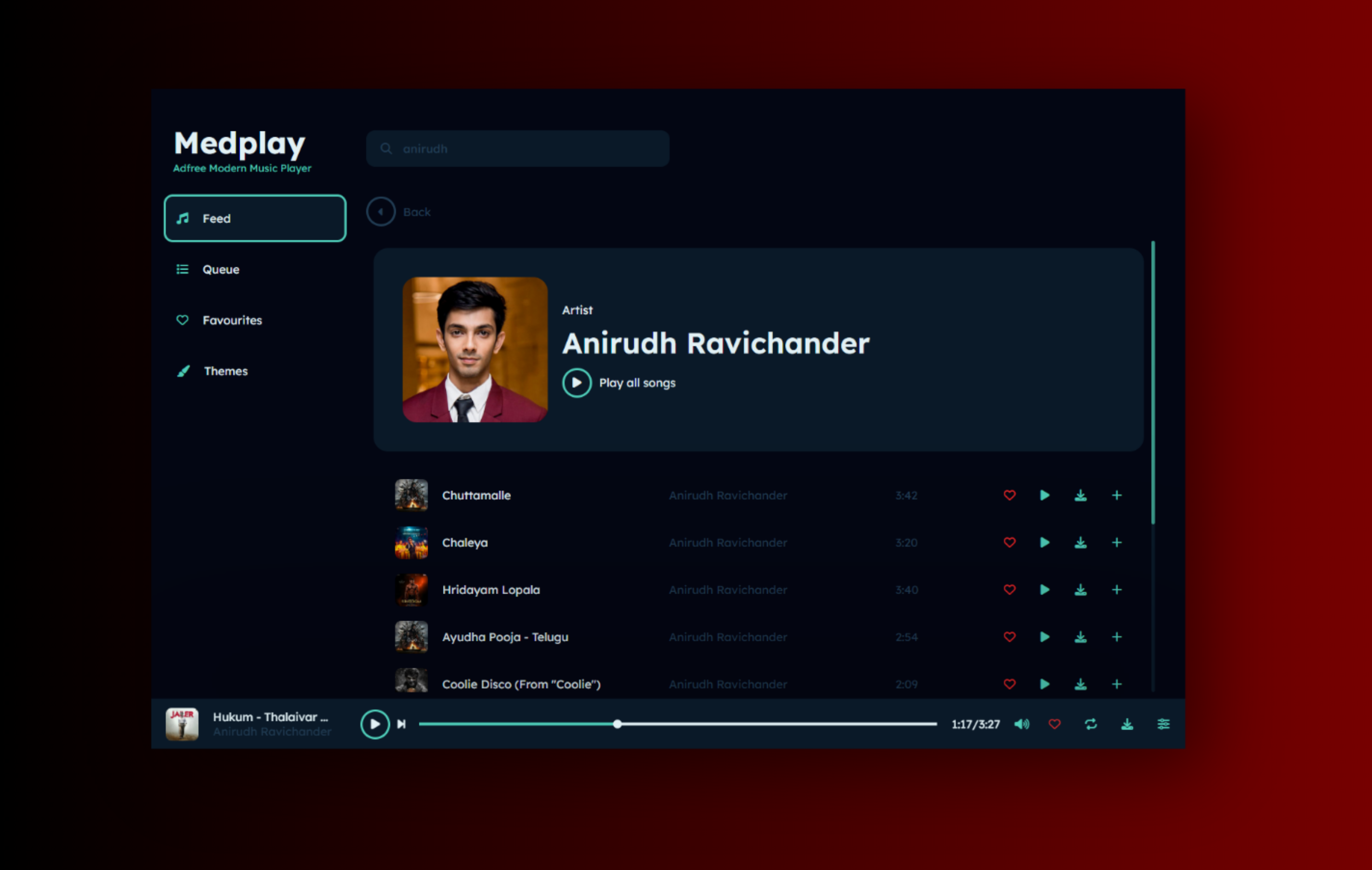Mute the volume speaker icon
The height and width of the screenshot is (870, 1372).
(1022, 724)
